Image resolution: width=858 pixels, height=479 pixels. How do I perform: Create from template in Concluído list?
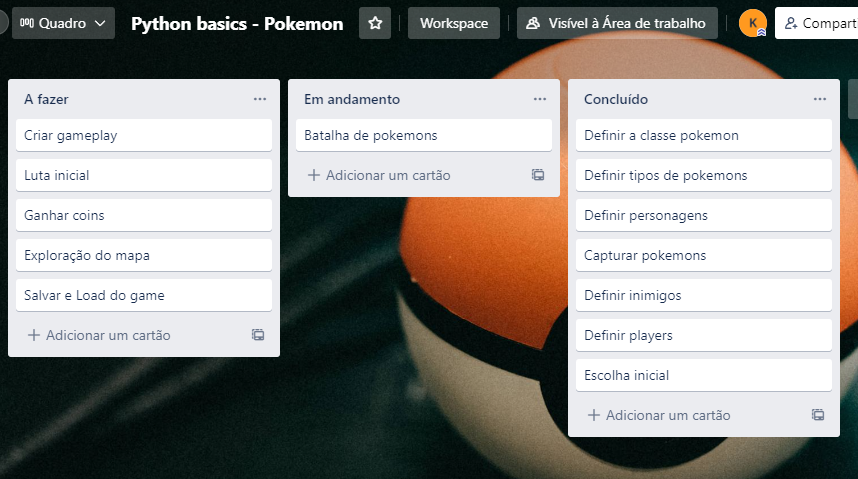point(818,415)
